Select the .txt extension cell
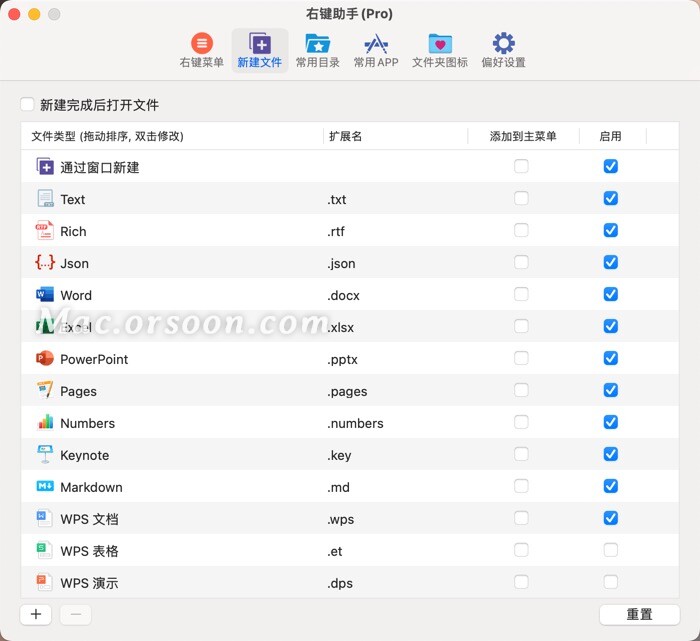Image resolution: width=700 pixels, height=641 pixels. [x=337, y=199]
